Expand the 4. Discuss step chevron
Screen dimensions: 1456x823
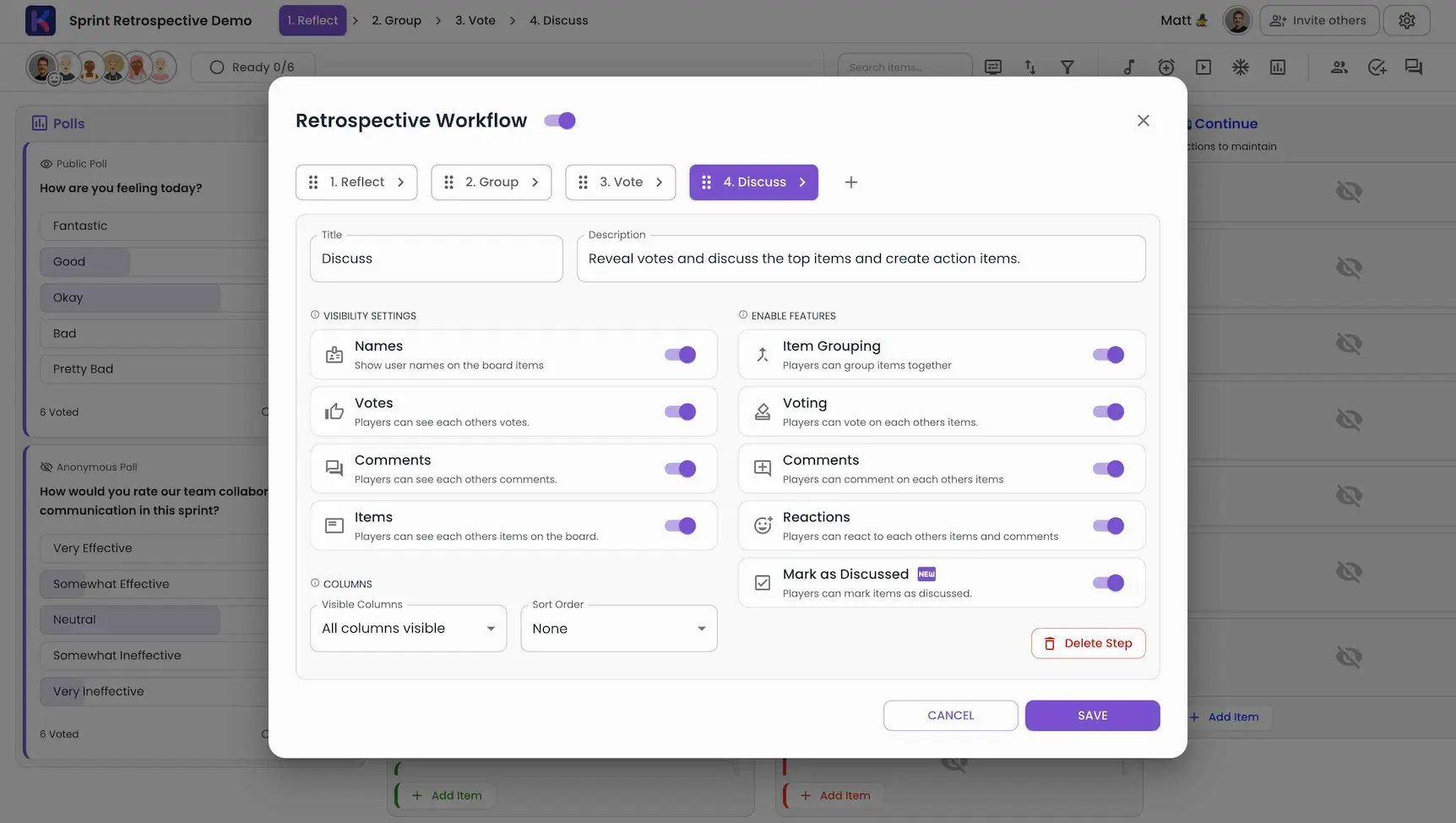(802, 183)
